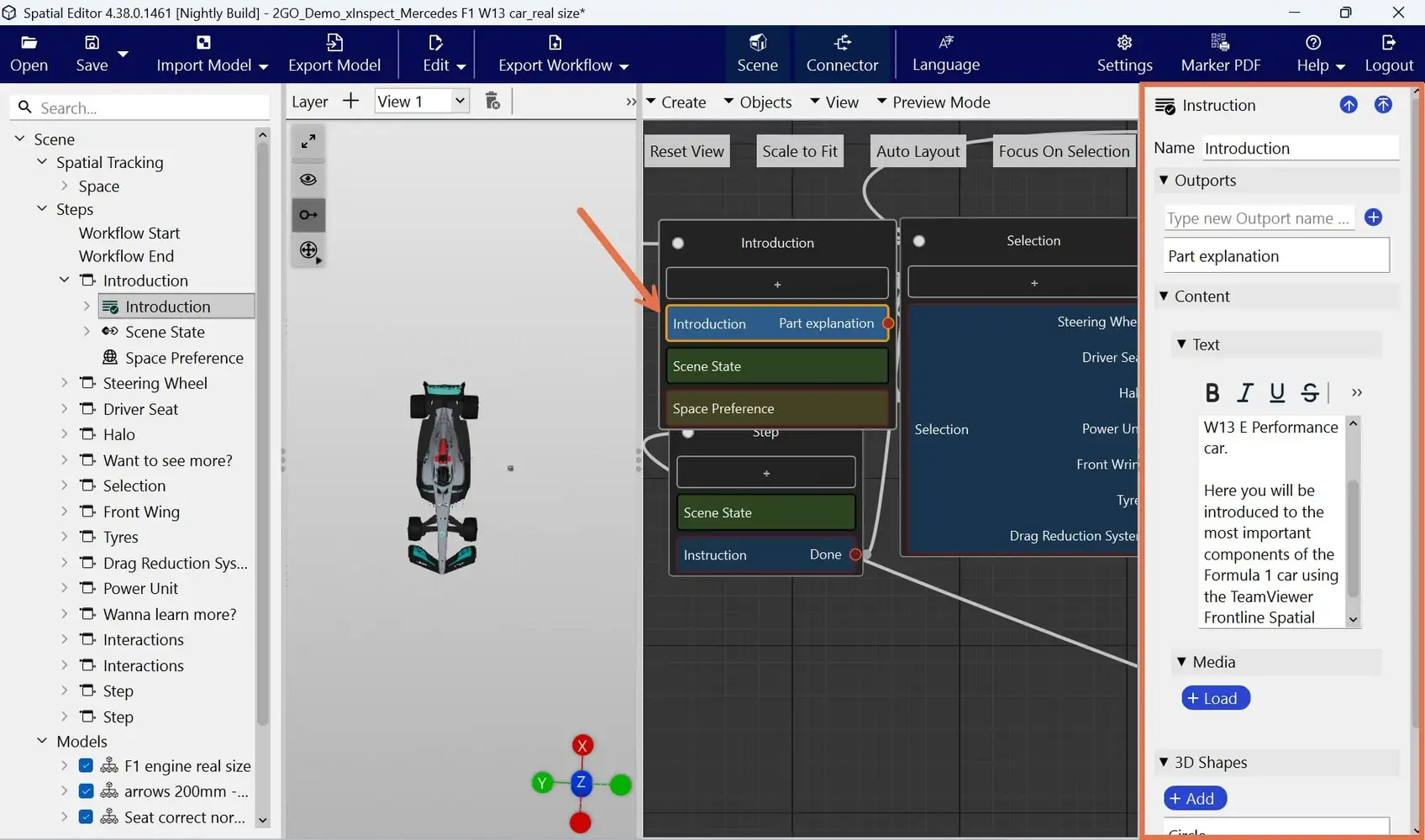Image resolution: width=1425 pixels, height=840 pixels.
Task: Click the Introduction node radio dot
Action: (x=678, y=244)
